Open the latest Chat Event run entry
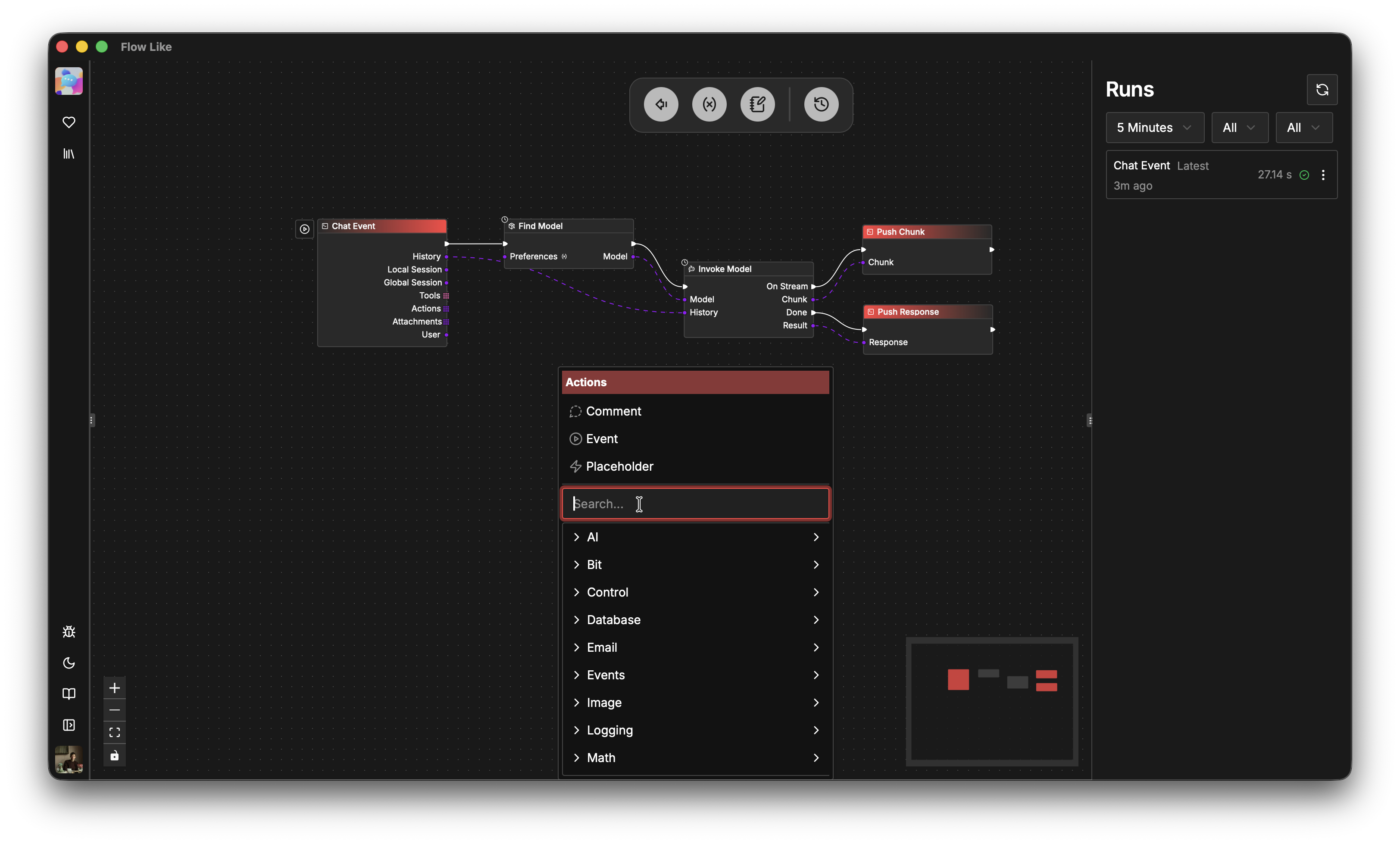1400x844 pixels. tap(1193, 175)
